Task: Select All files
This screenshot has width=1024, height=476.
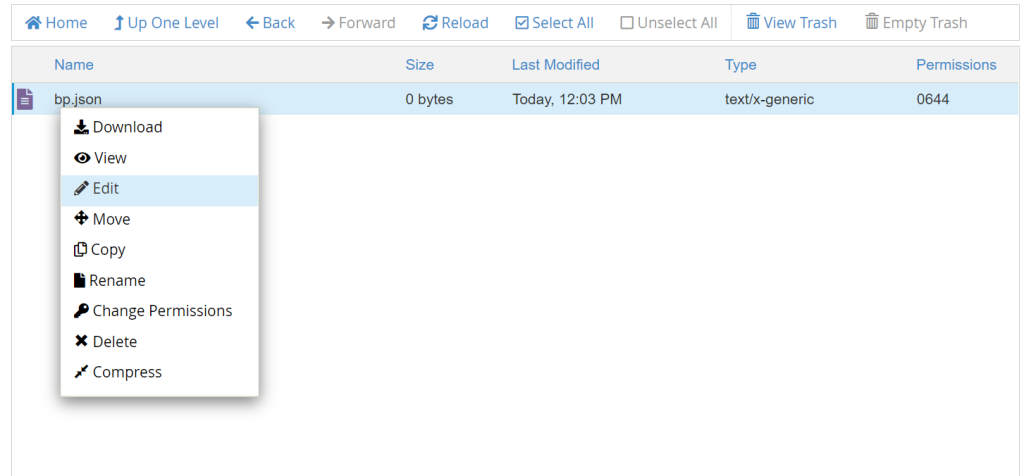Action: [x=554, y=23]
